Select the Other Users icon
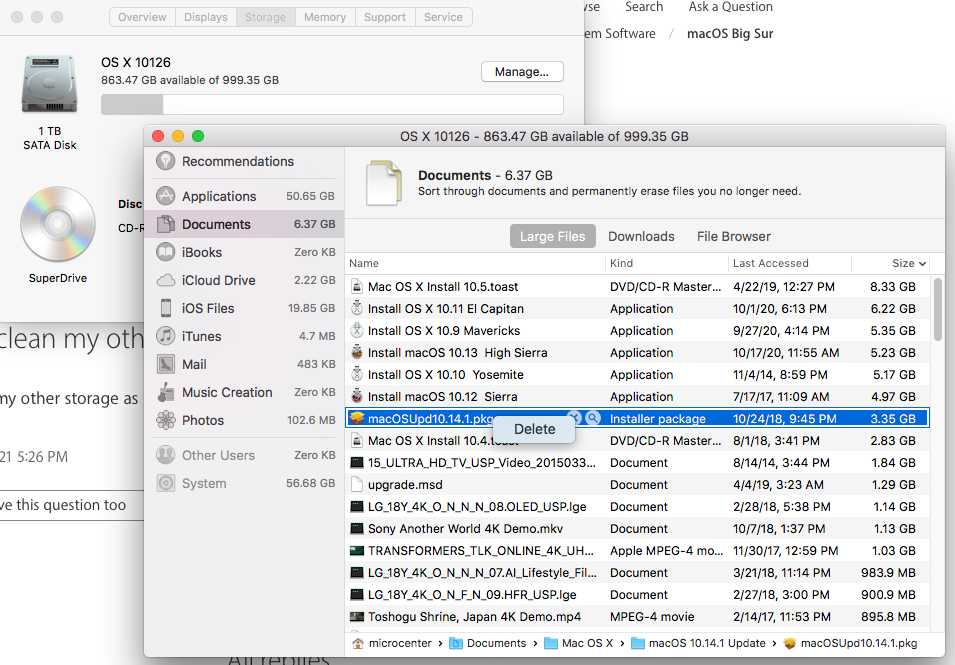 (166, 455)
